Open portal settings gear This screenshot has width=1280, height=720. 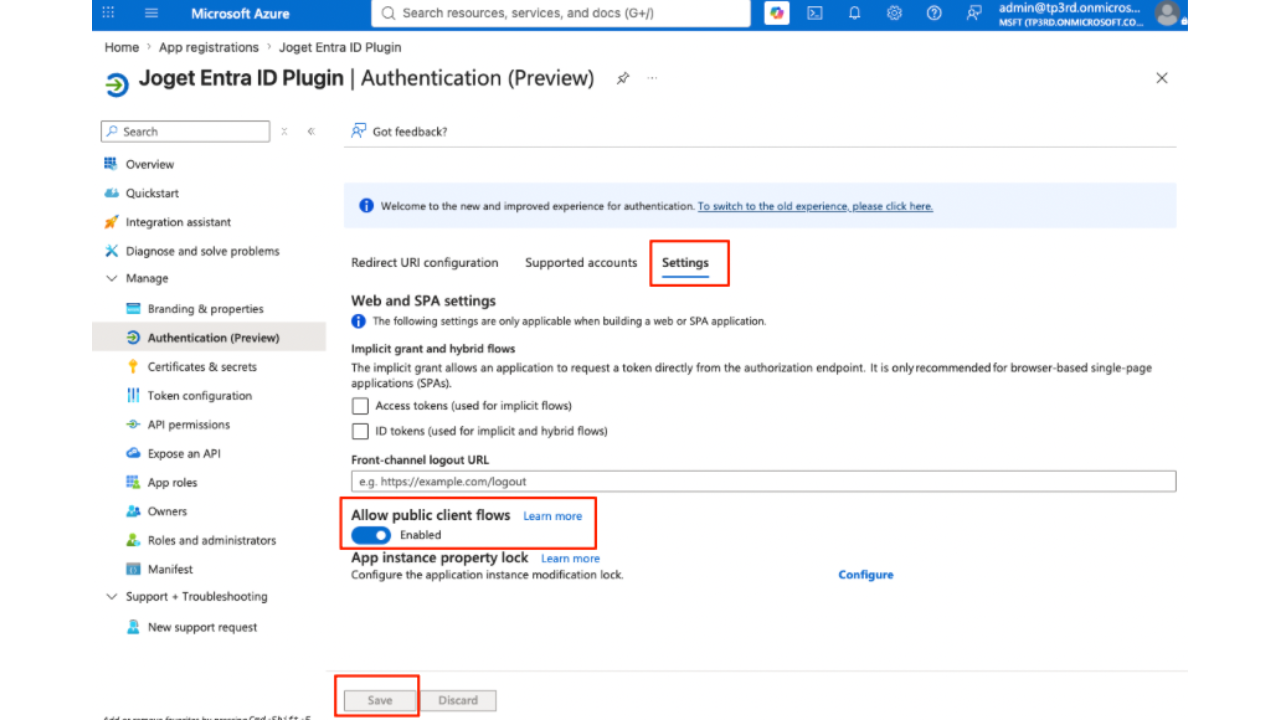pyautogui.click(x=894, y=13)
